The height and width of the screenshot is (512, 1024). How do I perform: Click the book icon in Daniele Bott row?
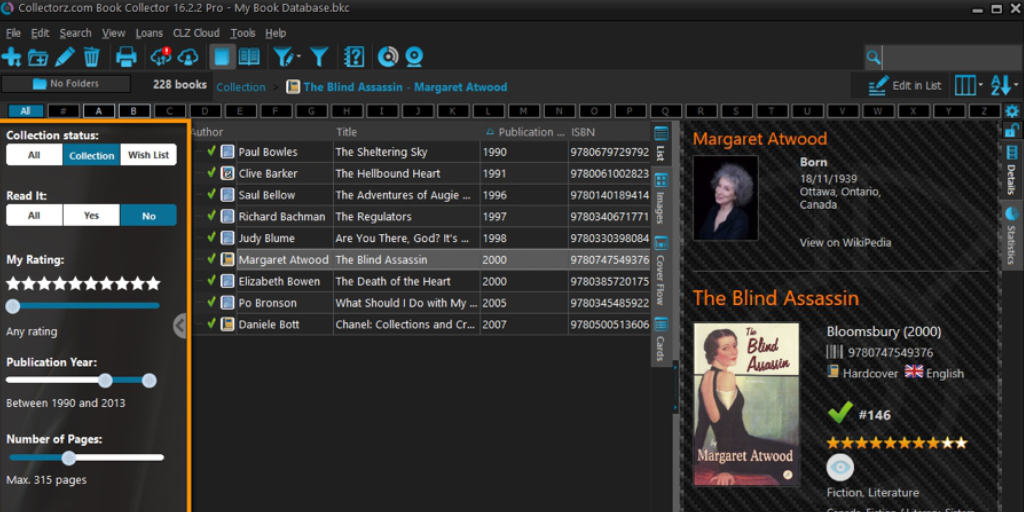tap(227, 324)
